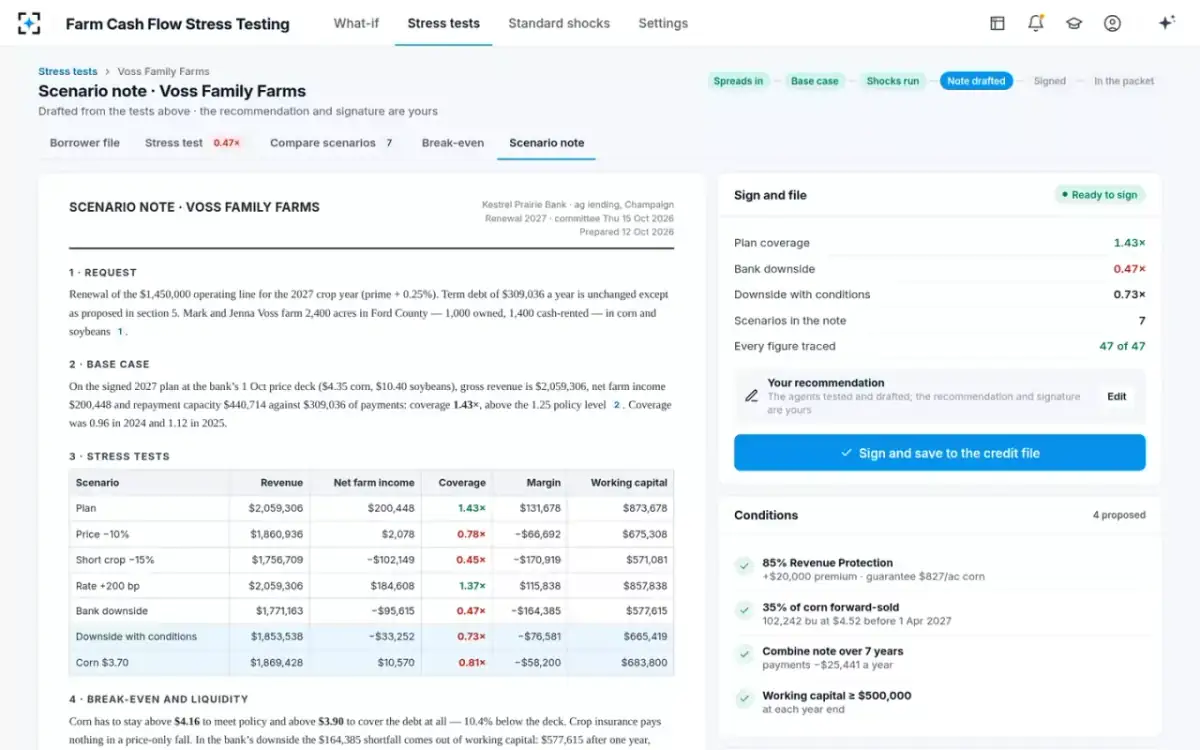Select the Price −10% scenario row
This screenshot has width=1200, height=750.
[371, 534]
